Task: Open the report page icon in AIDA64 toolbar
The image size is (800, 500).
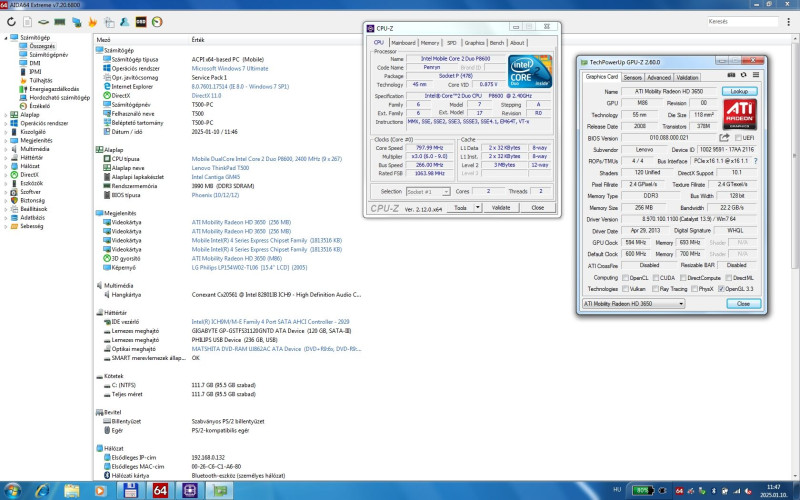Action: pos(28,22)
